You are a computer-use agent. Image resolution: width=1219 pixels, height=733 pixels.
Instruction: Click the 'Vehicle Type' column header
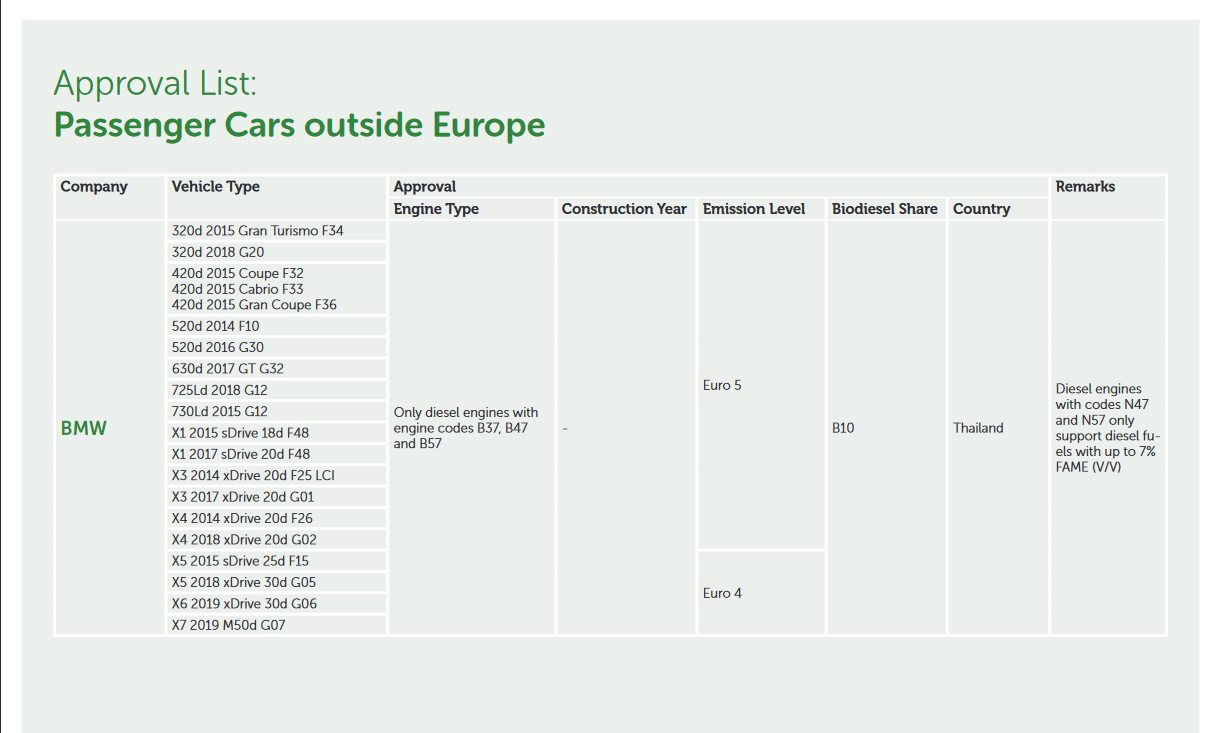[215, 186]
